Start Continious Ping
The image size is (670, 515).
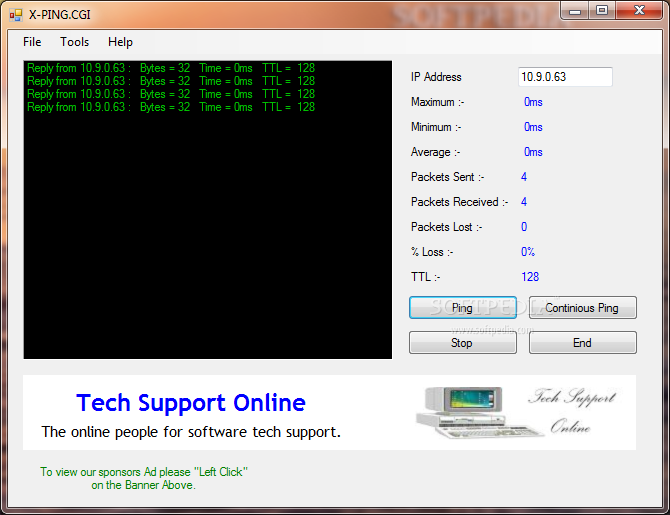tap(582, 308)
